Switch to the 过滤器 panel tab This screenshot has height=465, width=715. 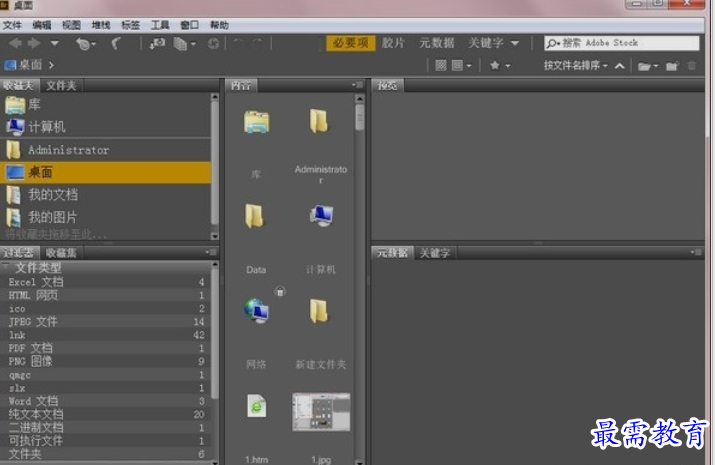click(19, 253)
